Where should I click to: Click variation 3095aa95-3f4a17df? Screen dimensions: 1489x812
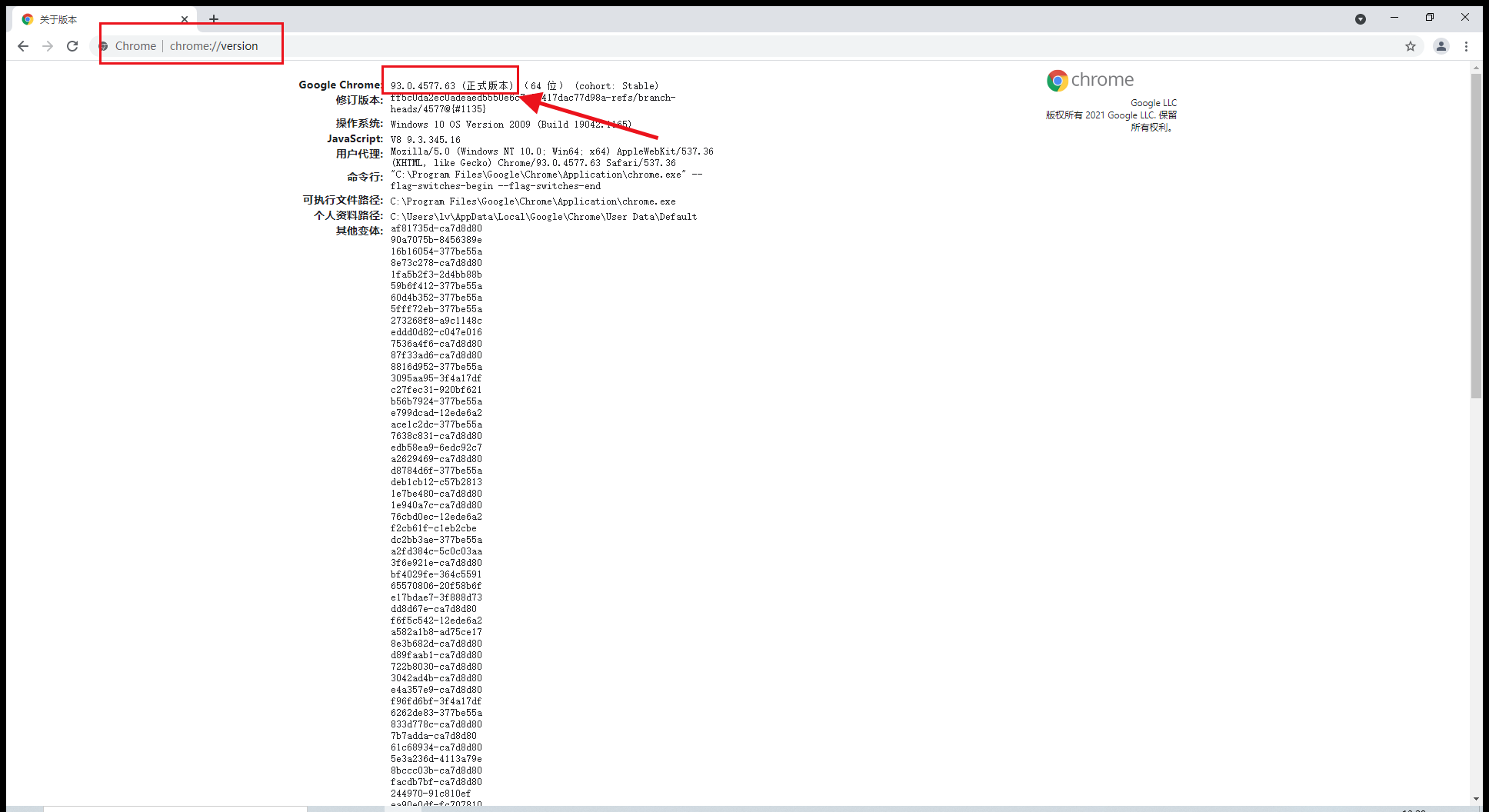point(436,378)
